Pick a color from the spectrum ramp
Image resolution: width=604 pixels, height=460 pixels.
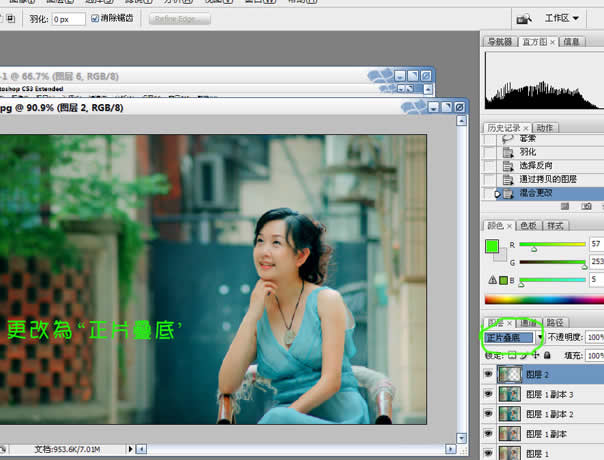(x=544, y=299)
